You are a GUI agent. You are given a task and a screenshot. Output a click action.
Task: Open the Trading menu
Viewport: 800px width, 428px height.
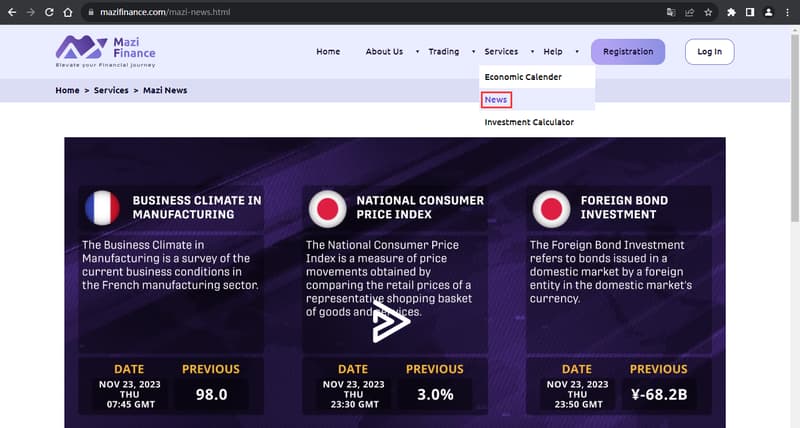coord(444,52)
